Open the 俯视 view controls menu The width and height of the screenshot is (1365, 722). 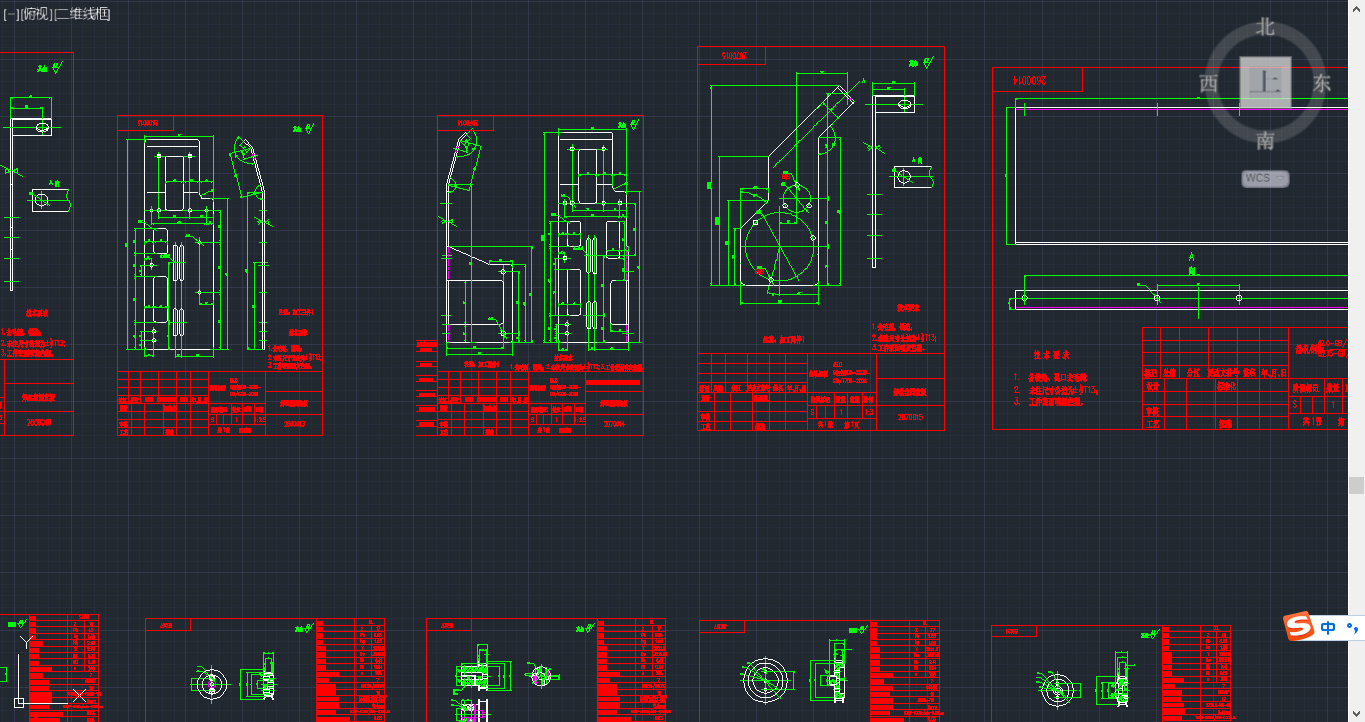[x=35, y=14]
